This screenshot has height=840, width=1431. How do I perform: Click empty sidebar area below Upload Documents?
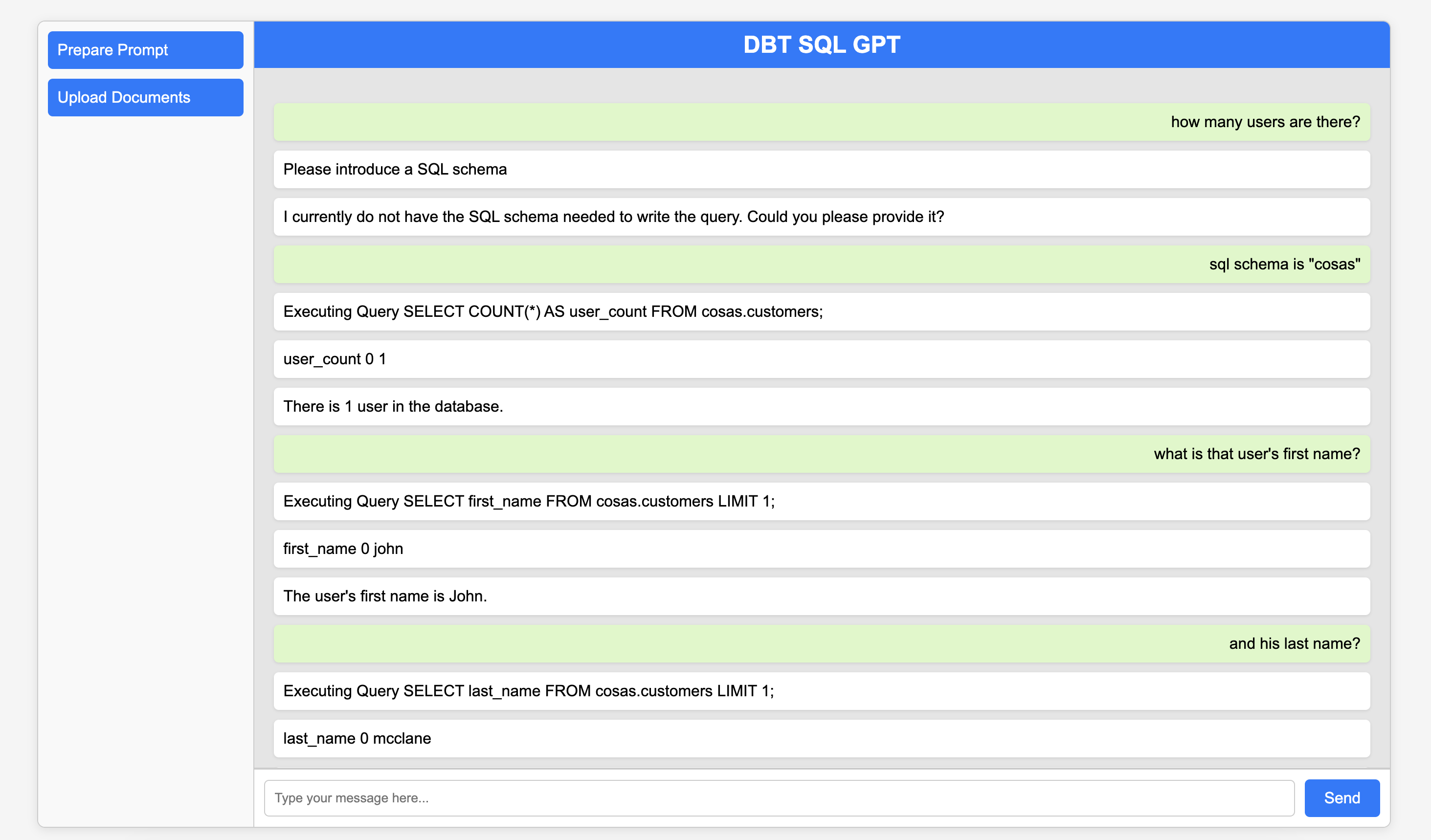click(x=145, y=454)
